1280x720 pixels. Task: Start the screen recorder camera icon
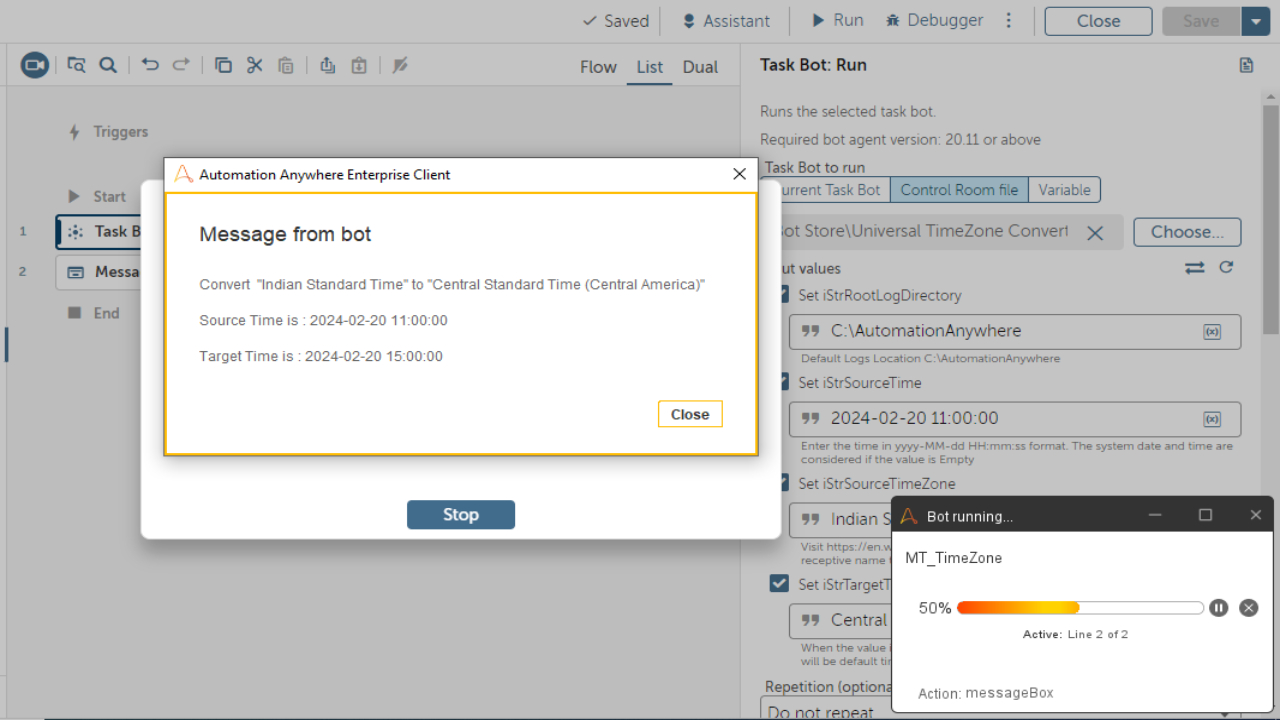[35, 66]
